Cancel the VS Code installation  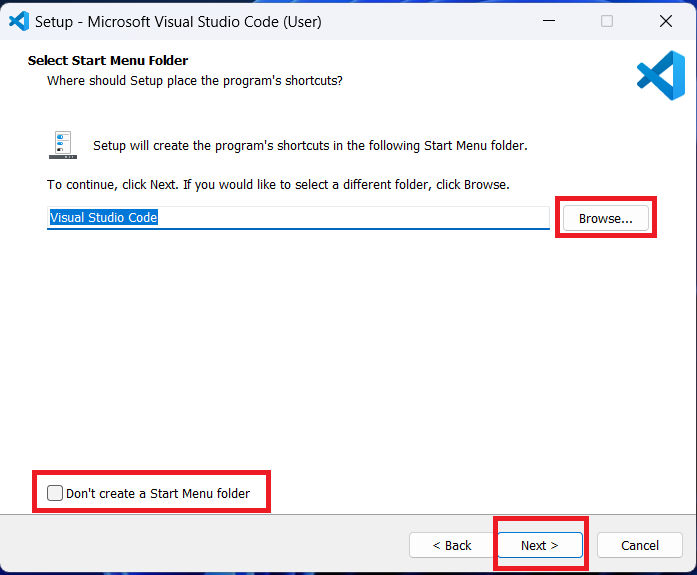coord(640,545)
